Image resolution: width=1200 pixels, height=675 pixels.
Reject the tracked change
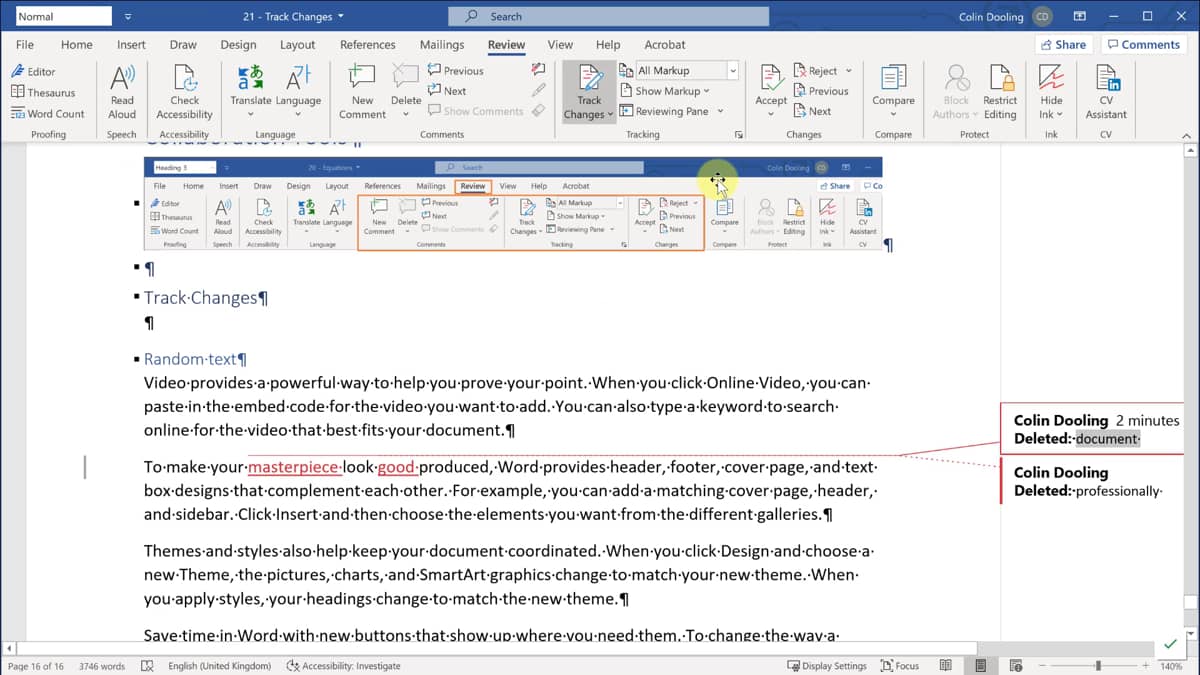(x=816, y=71)
